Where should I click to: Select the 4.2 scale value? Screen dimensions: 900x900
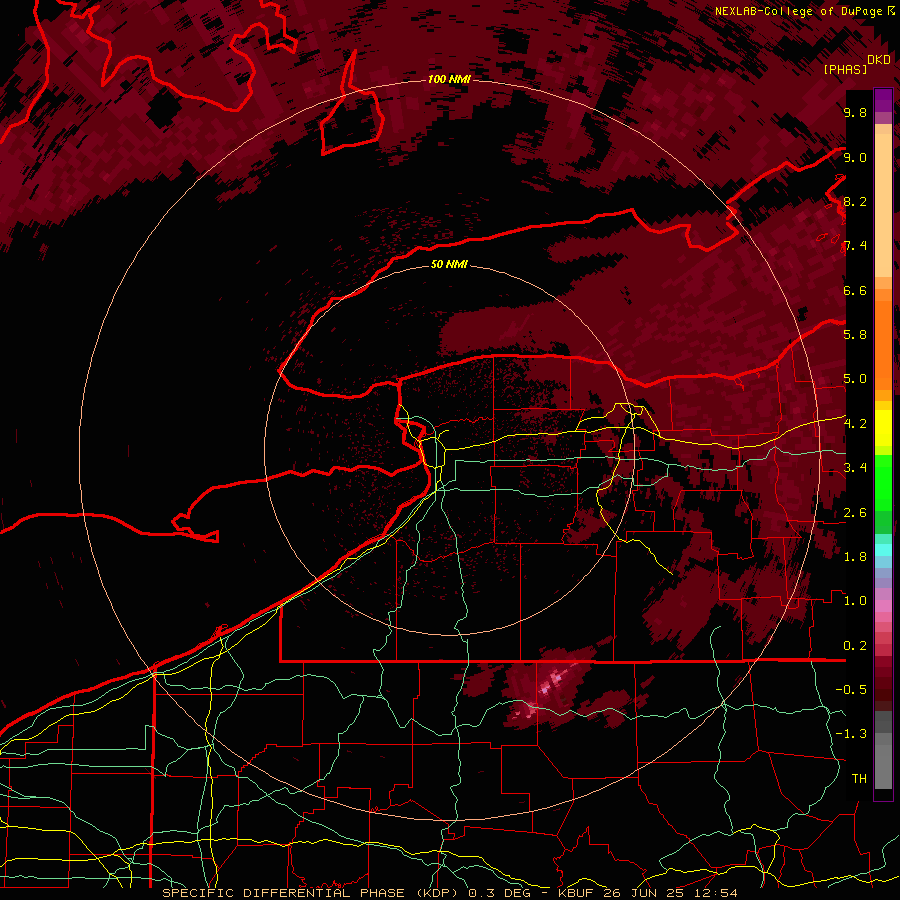(855, 424)
